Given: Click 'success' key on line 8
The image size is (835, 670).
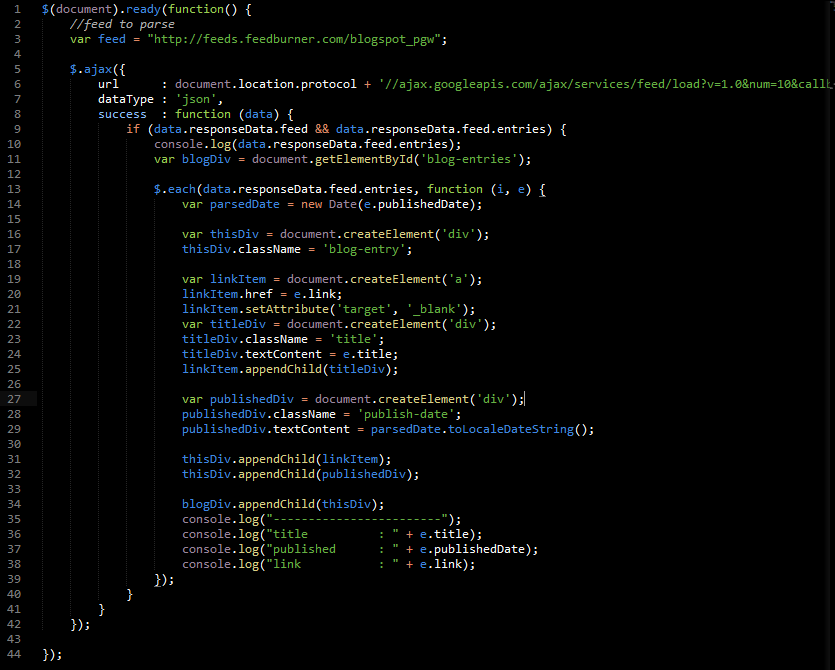Looking at the screenshot, I should 122,115.
